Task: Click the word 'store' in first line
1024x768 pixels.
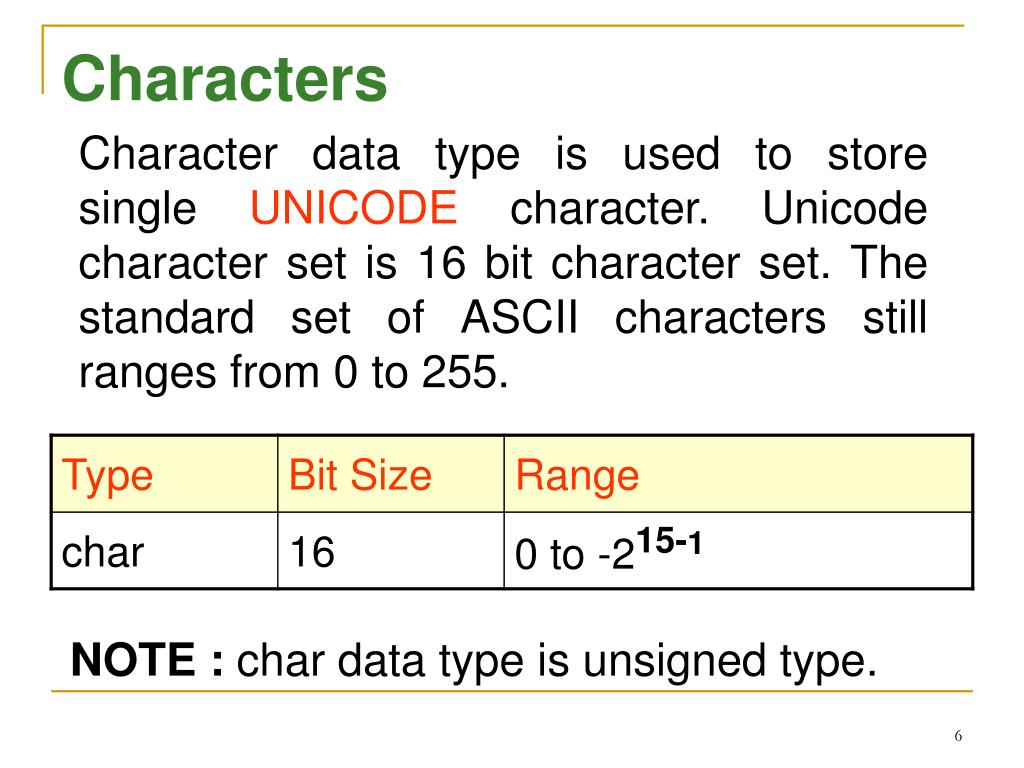Action: pyautogui.click(x=877, y=155)
